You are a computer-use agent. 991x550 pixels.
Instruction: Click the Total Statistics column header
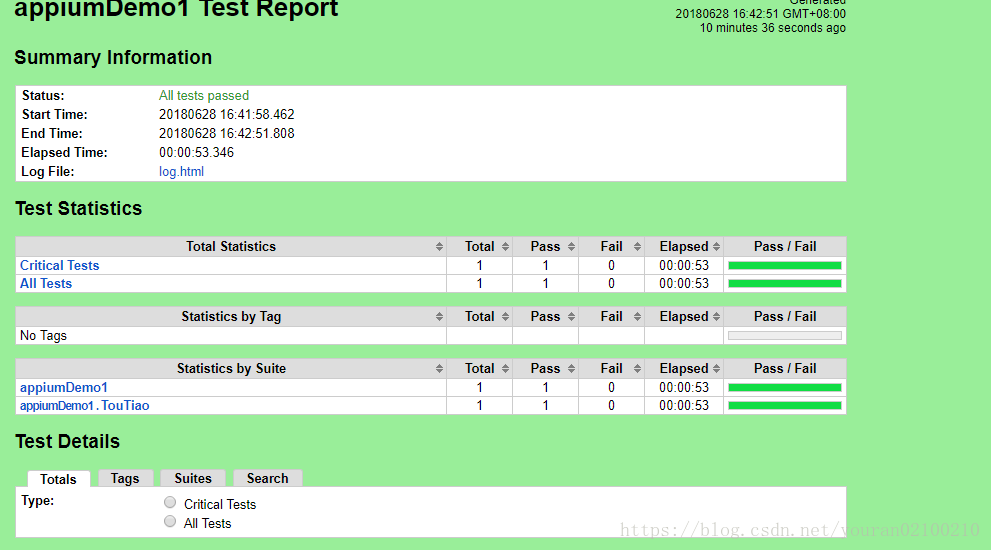pos(231,247)
